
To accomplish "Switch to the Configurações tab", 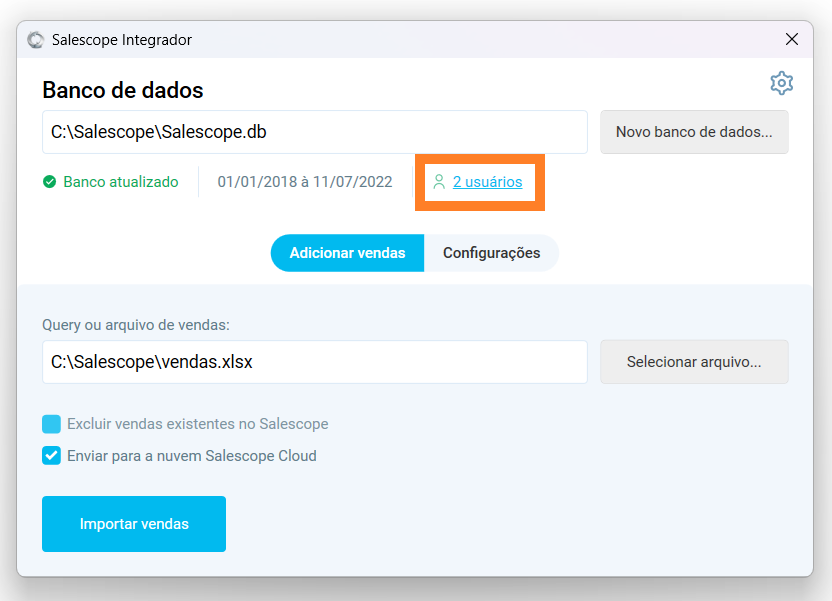I will click(x=491, y=253).
